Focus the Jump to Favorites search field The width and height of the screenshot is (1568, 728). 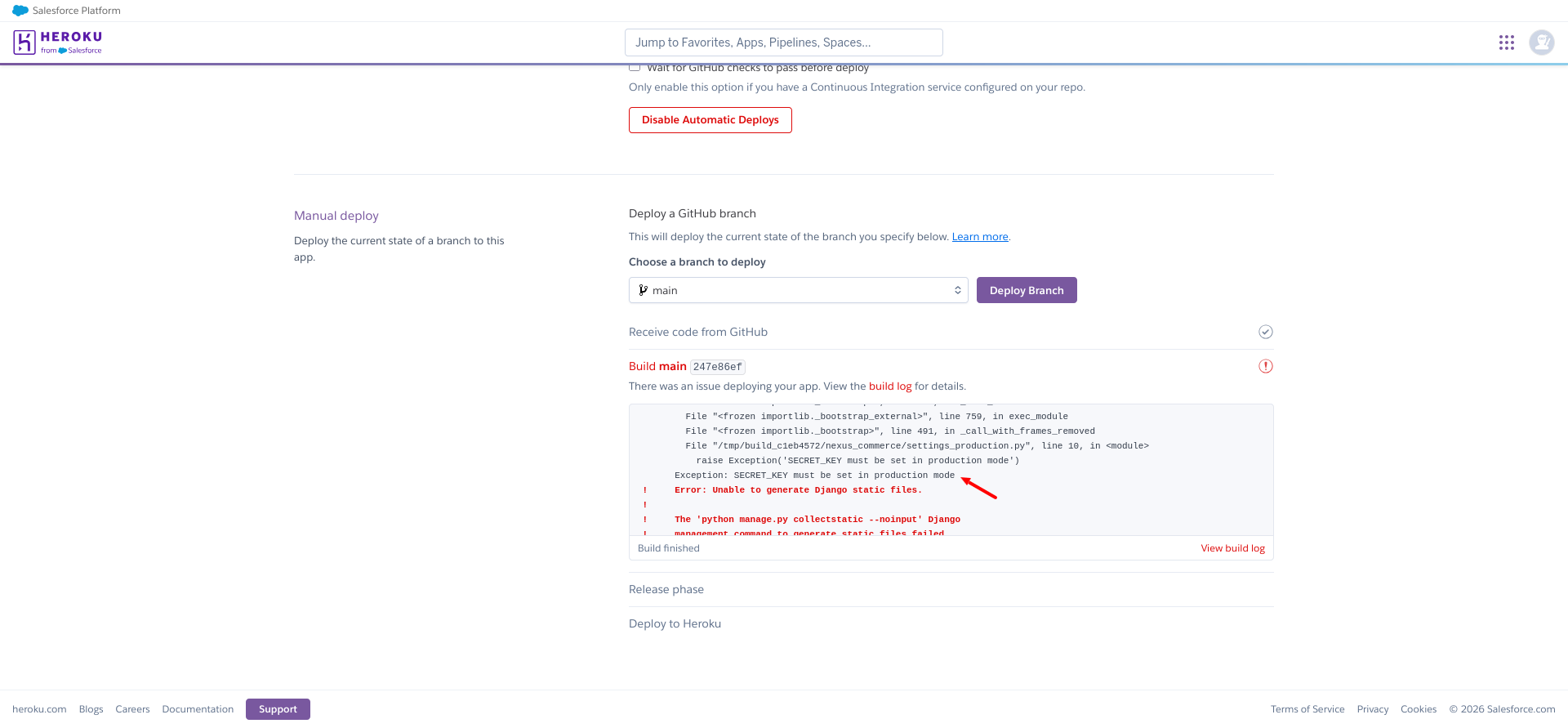click(x=784, y=42)
